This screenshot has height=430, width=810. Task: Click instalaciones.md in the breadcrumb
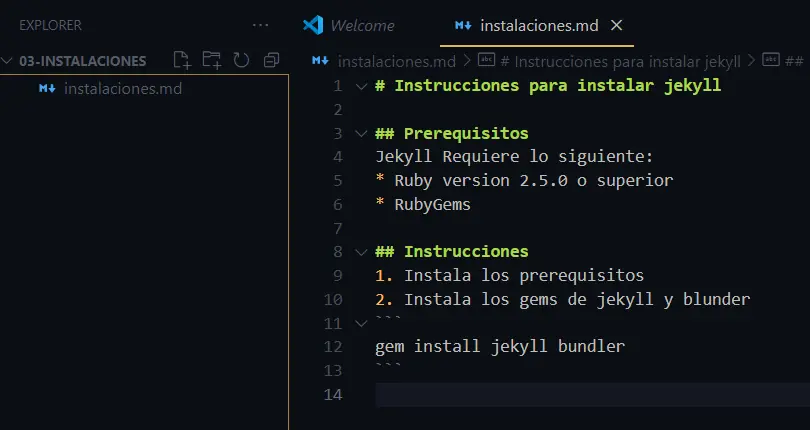click(397, 62)
